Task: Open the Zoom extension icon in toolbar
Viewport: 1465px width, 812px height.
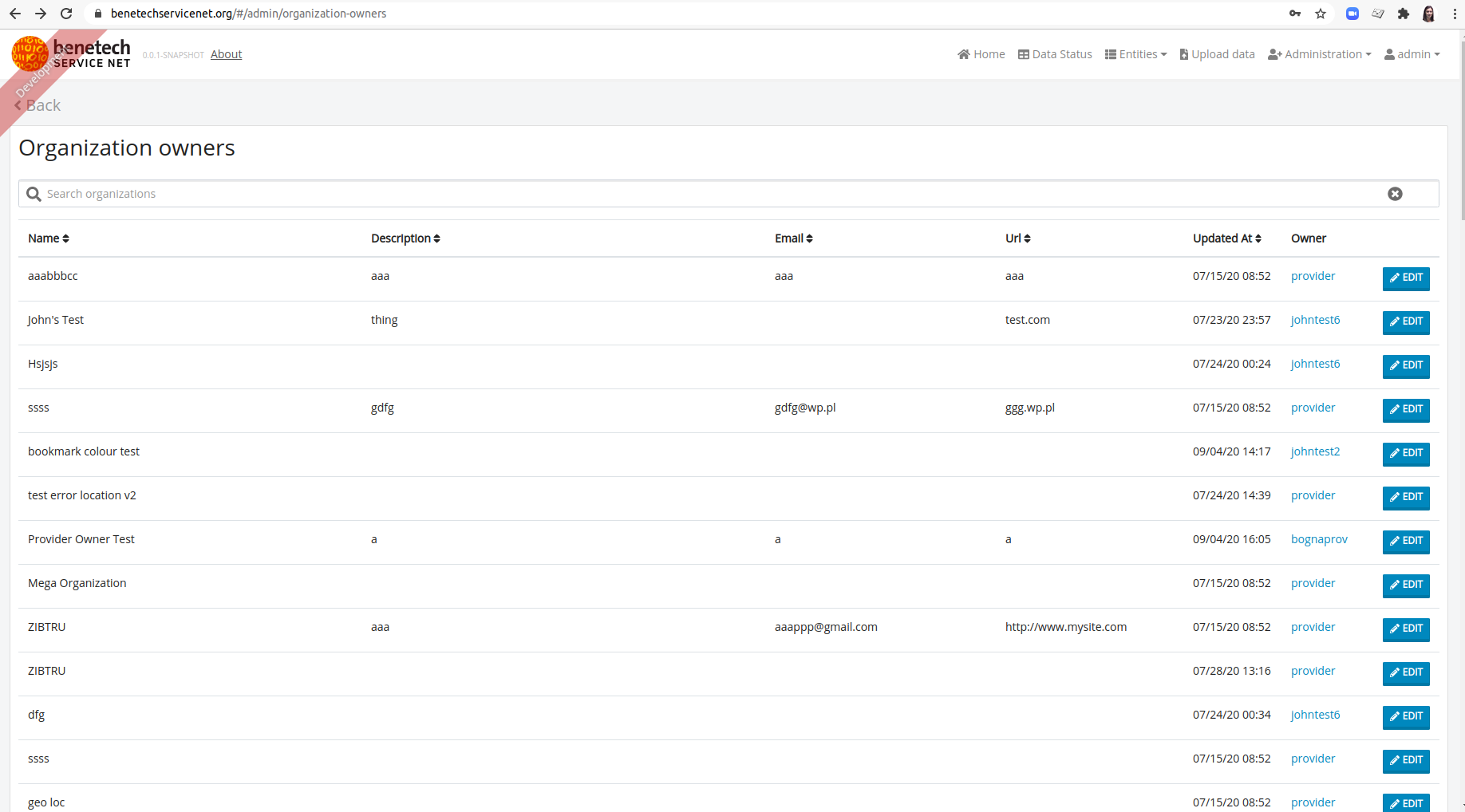Action: [1352, 14]
